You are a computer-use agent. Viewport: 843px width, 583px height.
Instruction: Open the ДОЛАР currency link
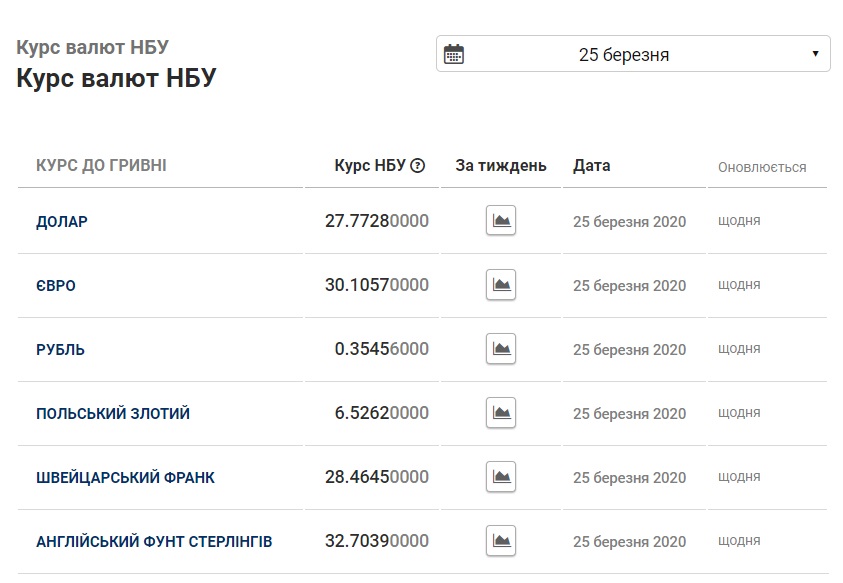[x=62, y=222]
